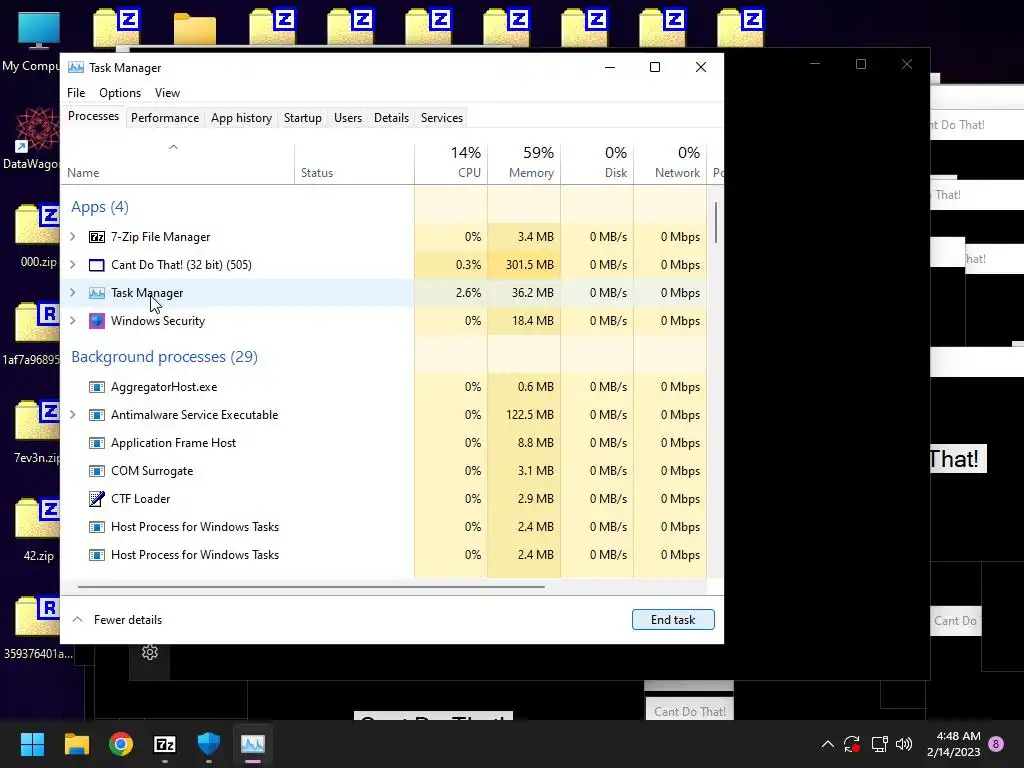The height and width of the screenshot is (768, 1024).
Task: Click the COM Surrogate process icon
Action: click(97, 472)
